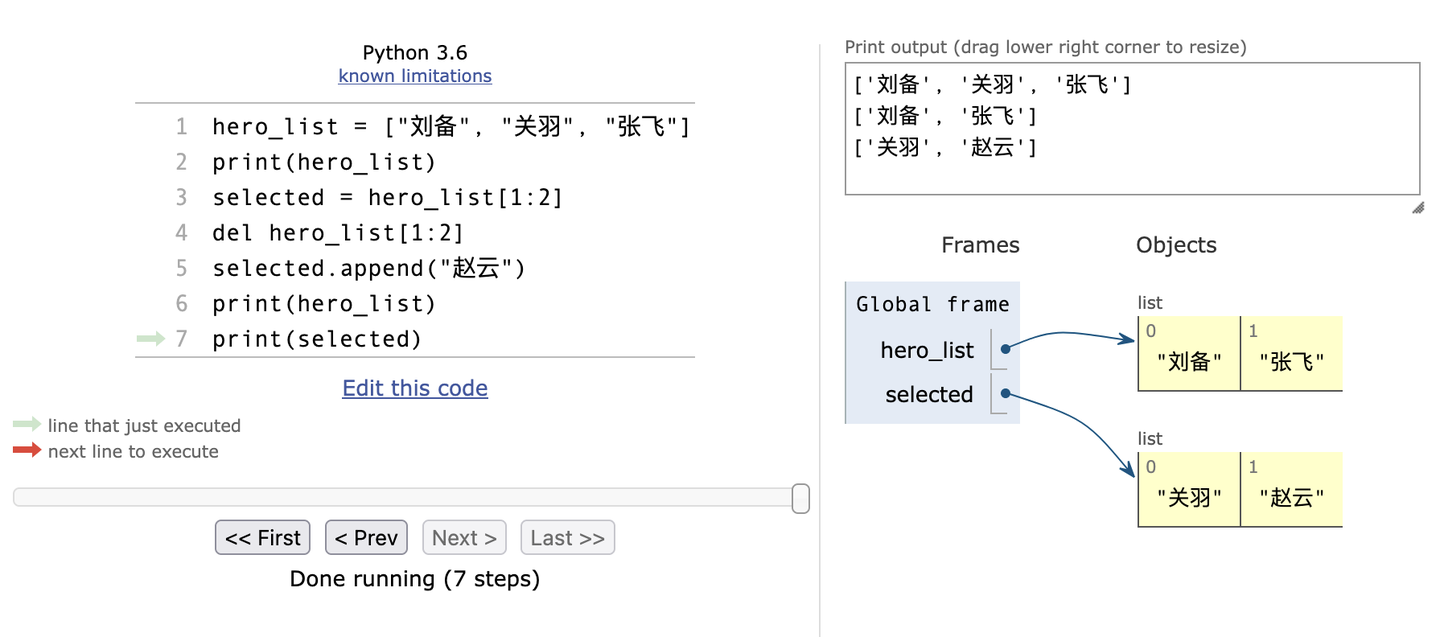This screenshot has width=1440, height=637.
Task: Step back with the < Prev button
Action: point(366,538)
